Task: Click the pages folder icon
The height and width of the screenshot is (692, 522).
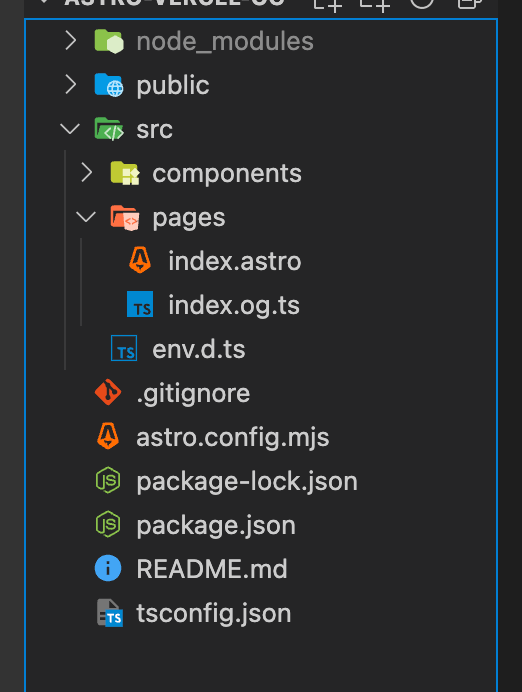Action: click(125, 217)
